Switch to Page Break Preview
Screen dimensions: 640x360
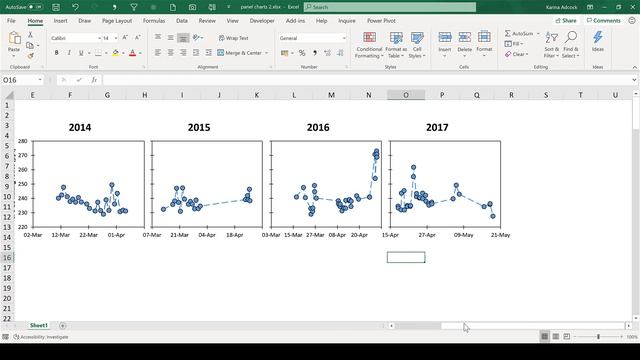(567, 336)
